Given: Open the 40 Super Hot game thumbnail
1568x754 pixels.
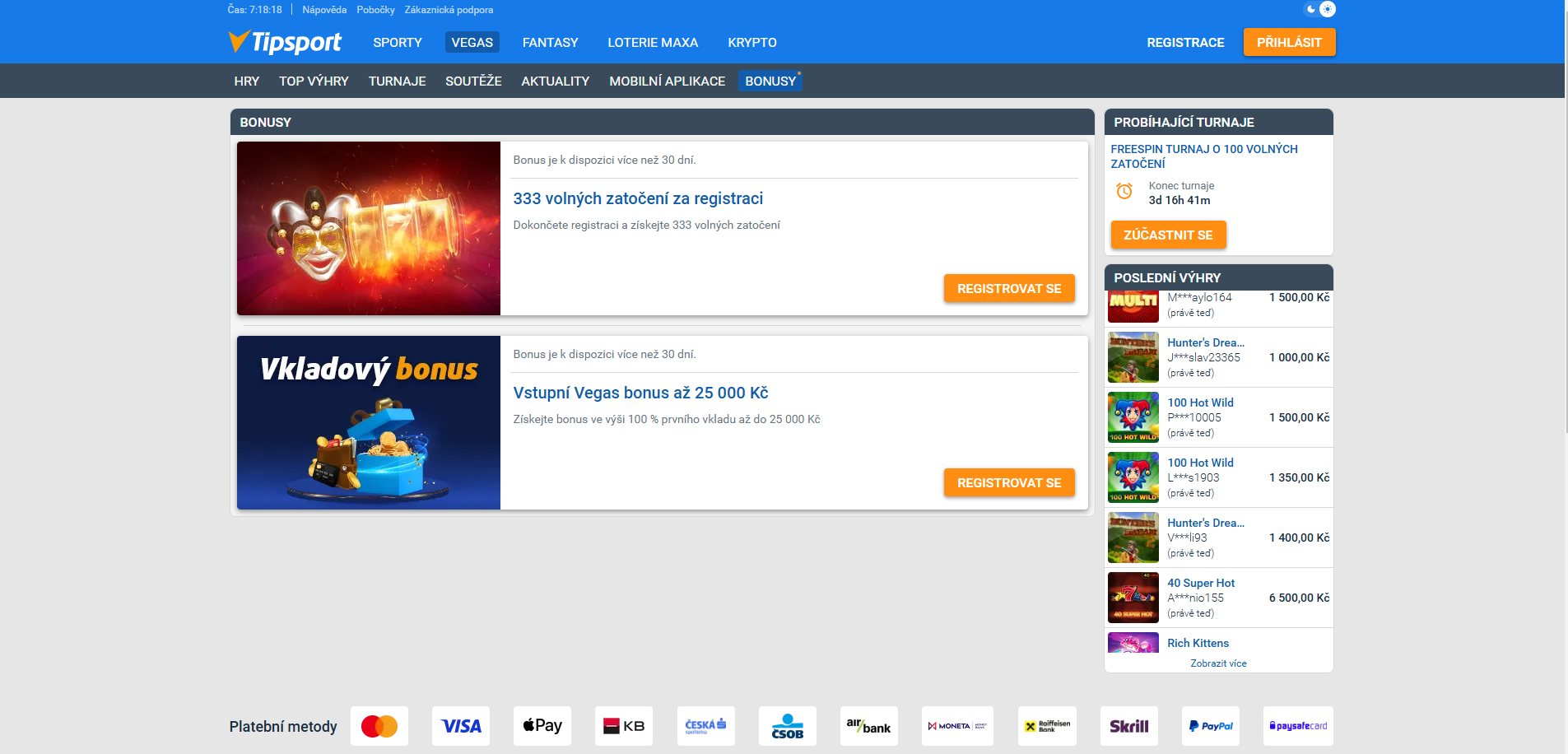Looking at the screenshot, I should pyautogui.click(x=1133, y=598).
